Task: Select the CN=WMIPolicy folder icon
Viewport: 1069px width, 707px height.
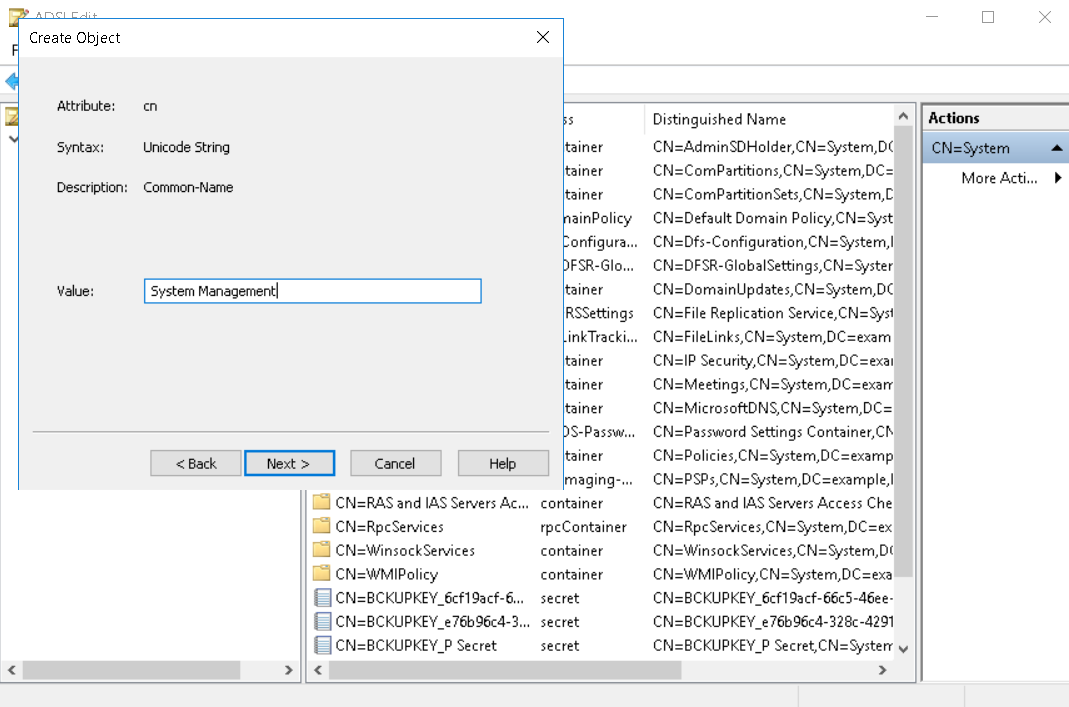Action: coord(321,574)
